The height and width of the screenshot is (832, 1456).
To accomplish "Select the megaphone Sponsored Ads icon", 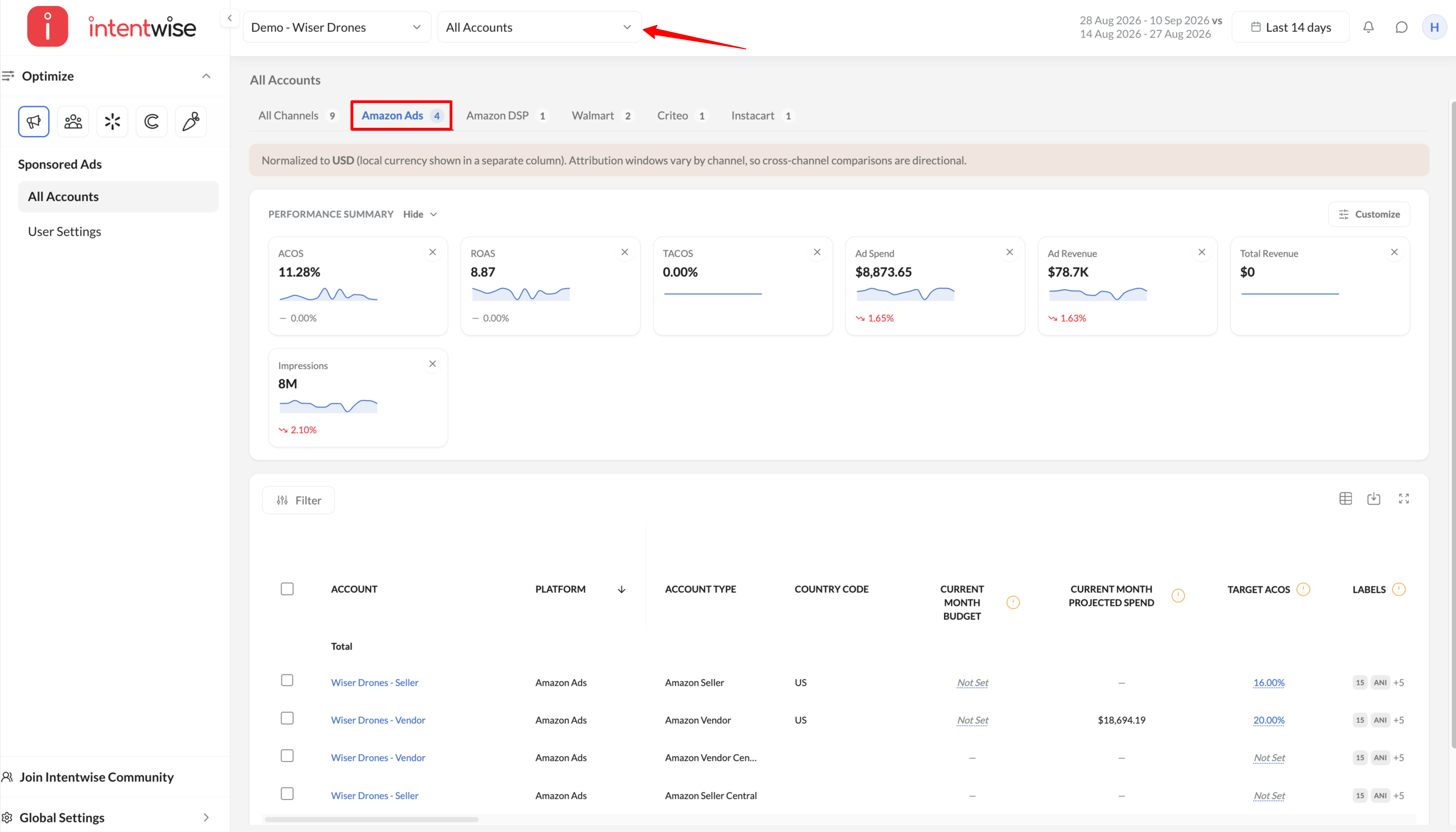I will 34,121.
